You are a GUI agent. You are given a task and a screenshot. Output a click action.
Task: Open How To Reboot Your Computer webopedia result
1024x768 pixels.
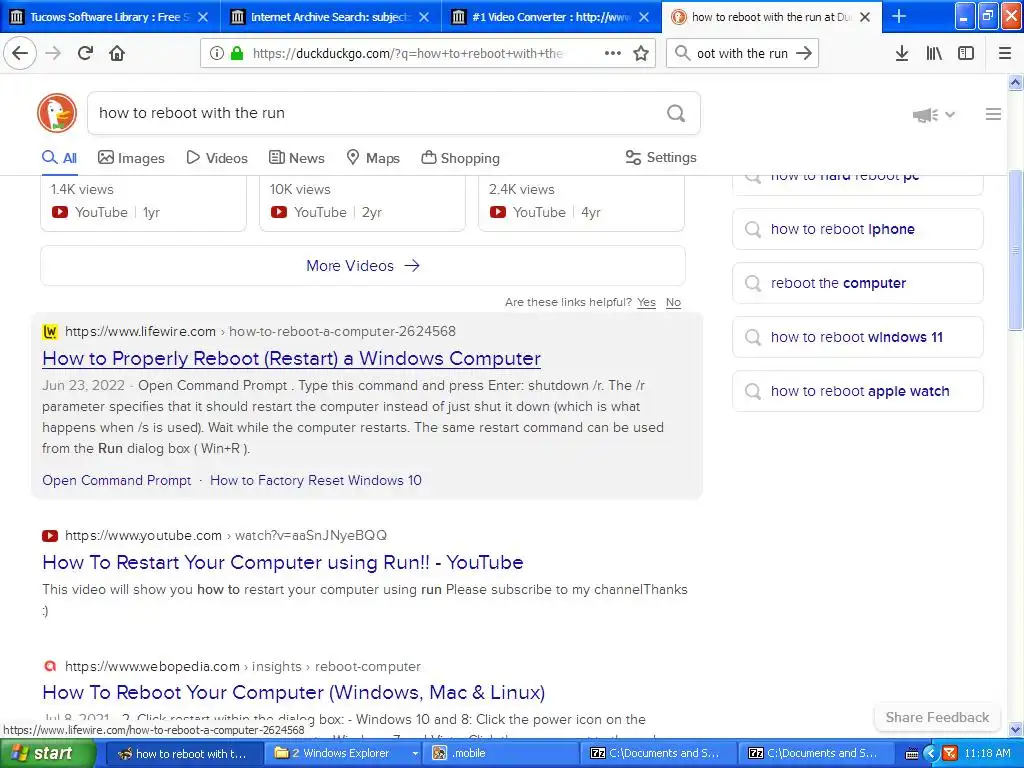pos(293,692)
